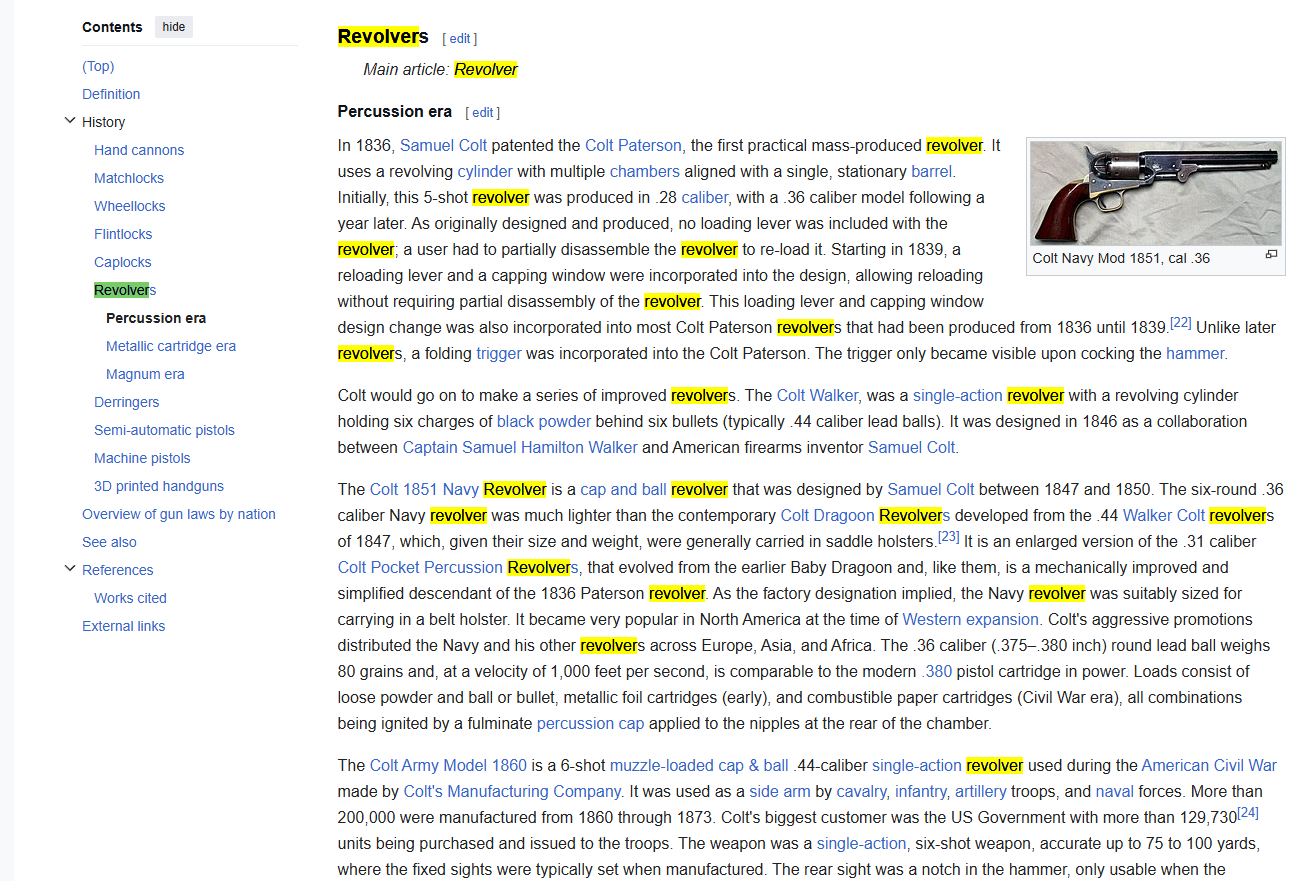Jump to Works cited in Contents
The width and height of the screenshot is (1311, 881).
pyautogui.click(x=130, y=598)
